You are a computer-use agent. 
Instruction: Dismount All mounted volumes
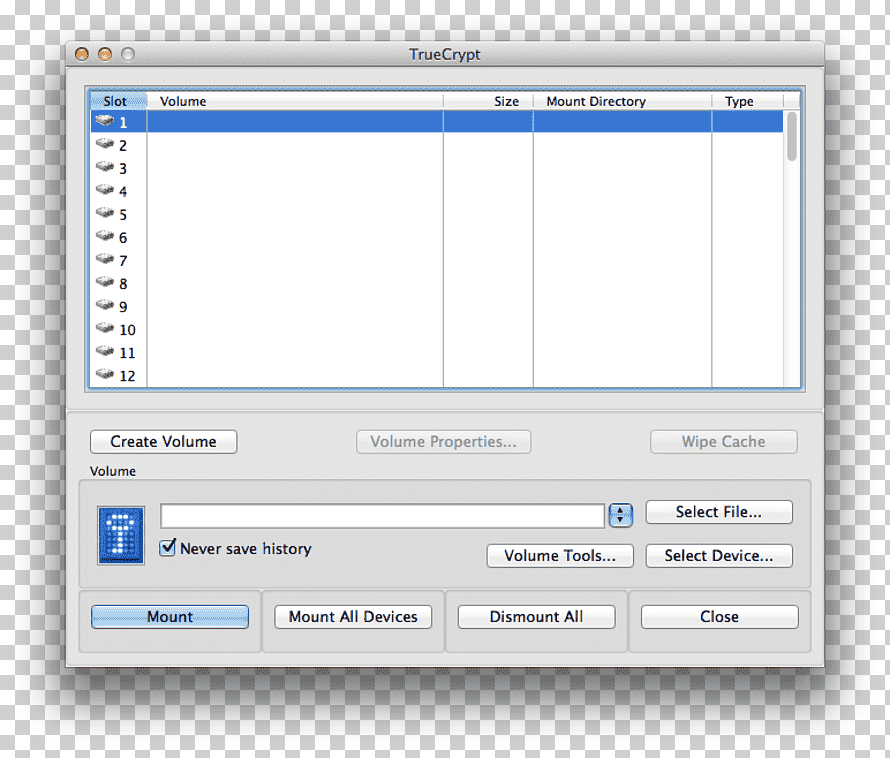tap(536, 617)
